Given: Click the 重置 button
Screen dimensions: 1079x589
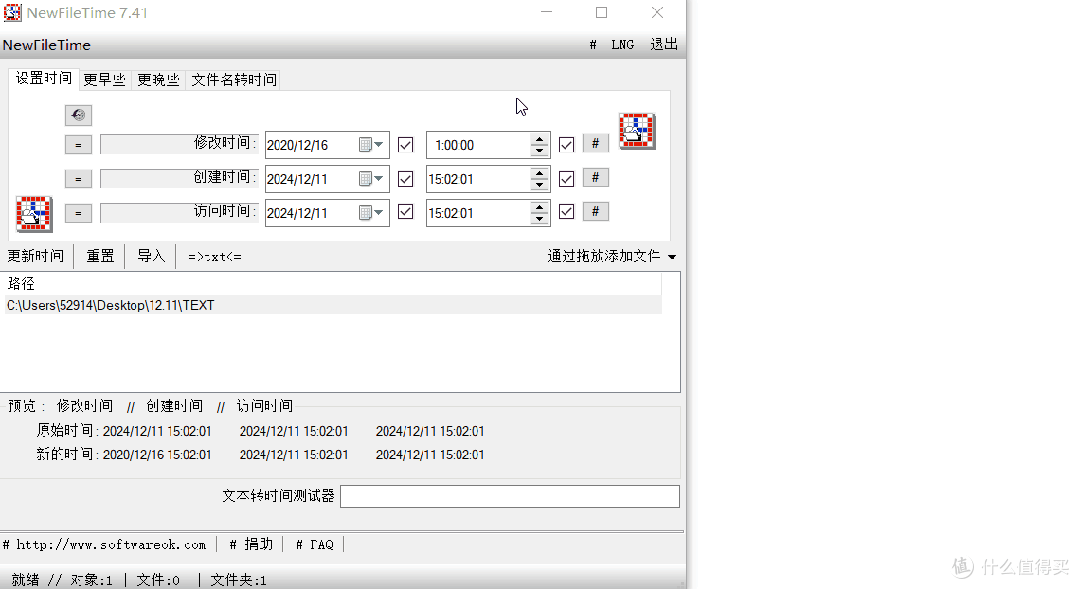Looking at the screenshot, I should [x=100, y=256].
